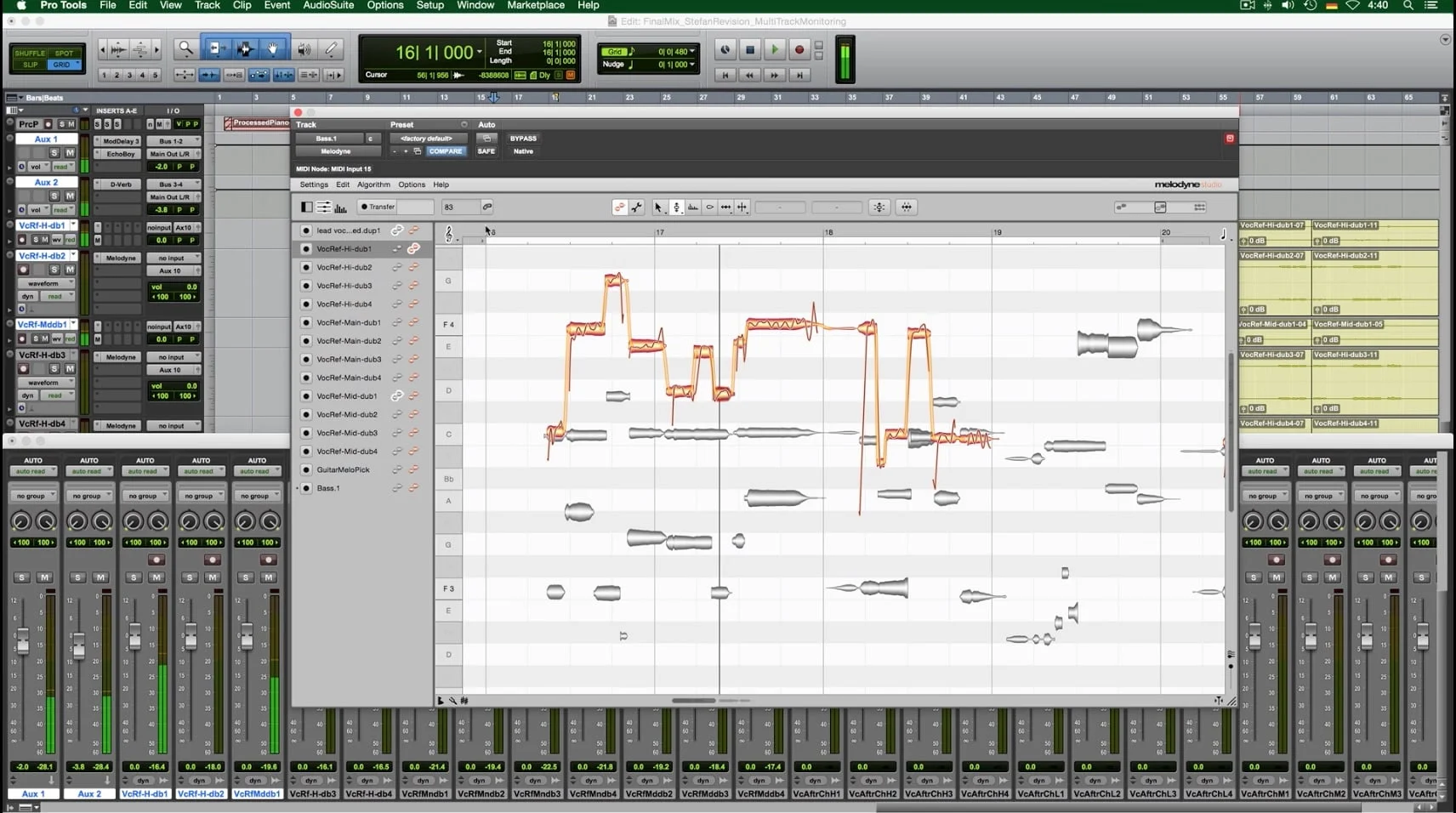
Task: Open Aux 1 channel's no group dropdown
Action: pos(32,496)
